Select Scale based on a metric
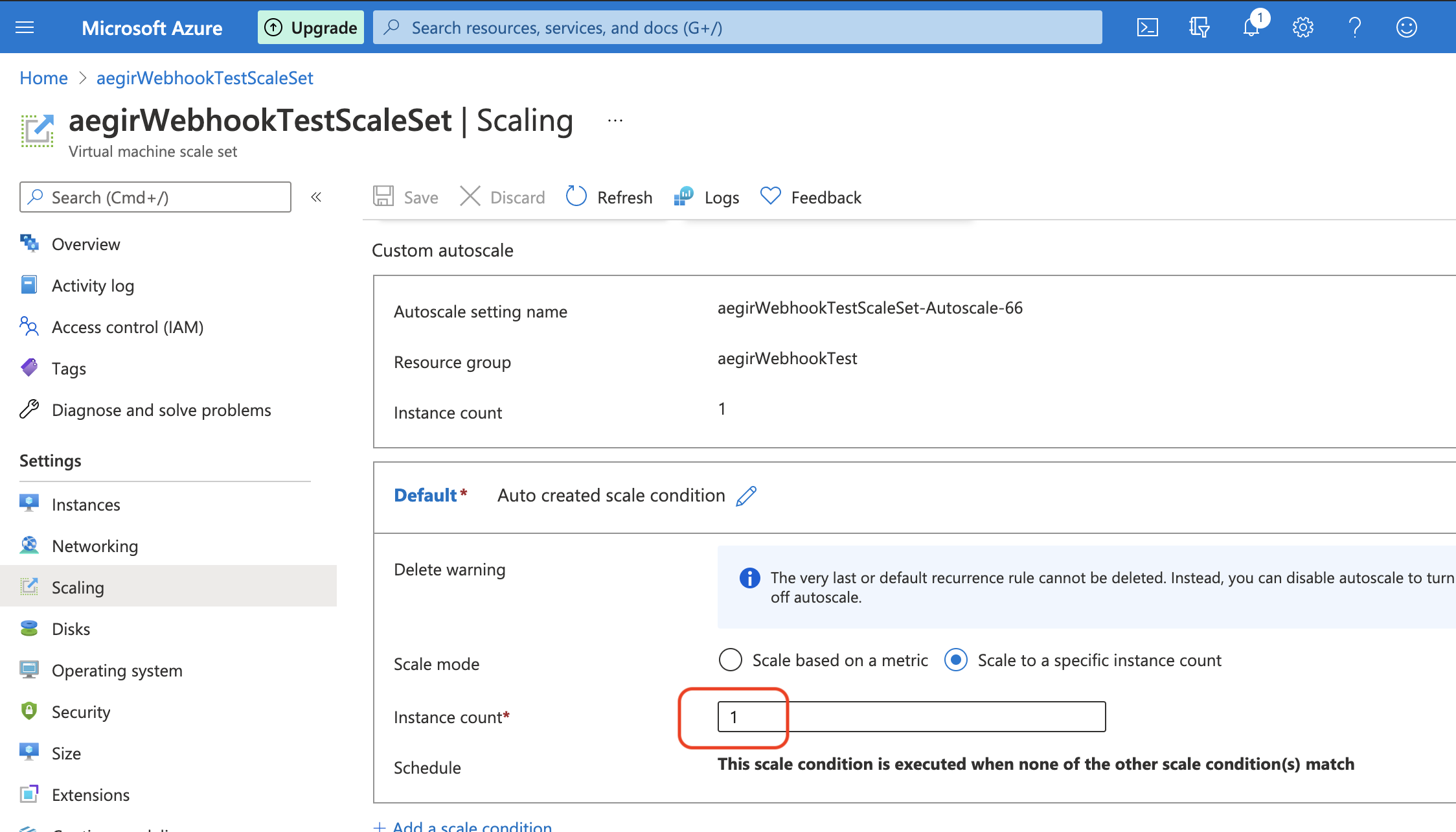Image resolution: width=1456 pixels, height=832 pixels. click(731, 660)
